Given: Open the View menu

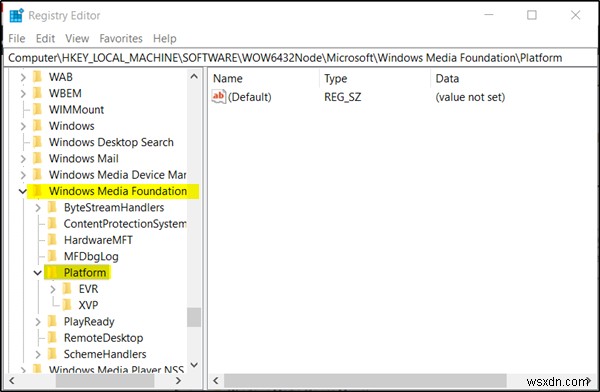Looking at the screenshot, I should click(77, 38).
